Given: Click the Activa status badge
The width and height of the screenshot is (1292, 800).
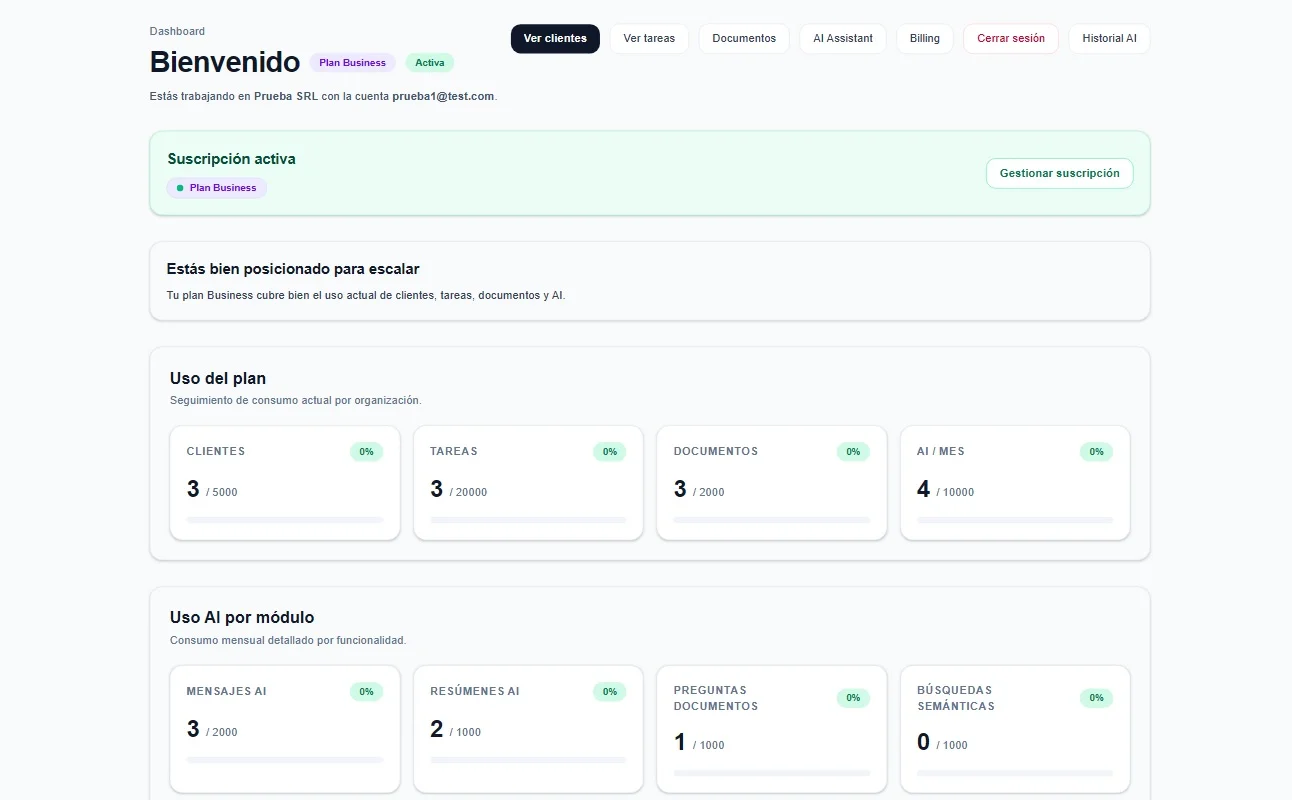Looking at the screenshot, I should point(429,62).
